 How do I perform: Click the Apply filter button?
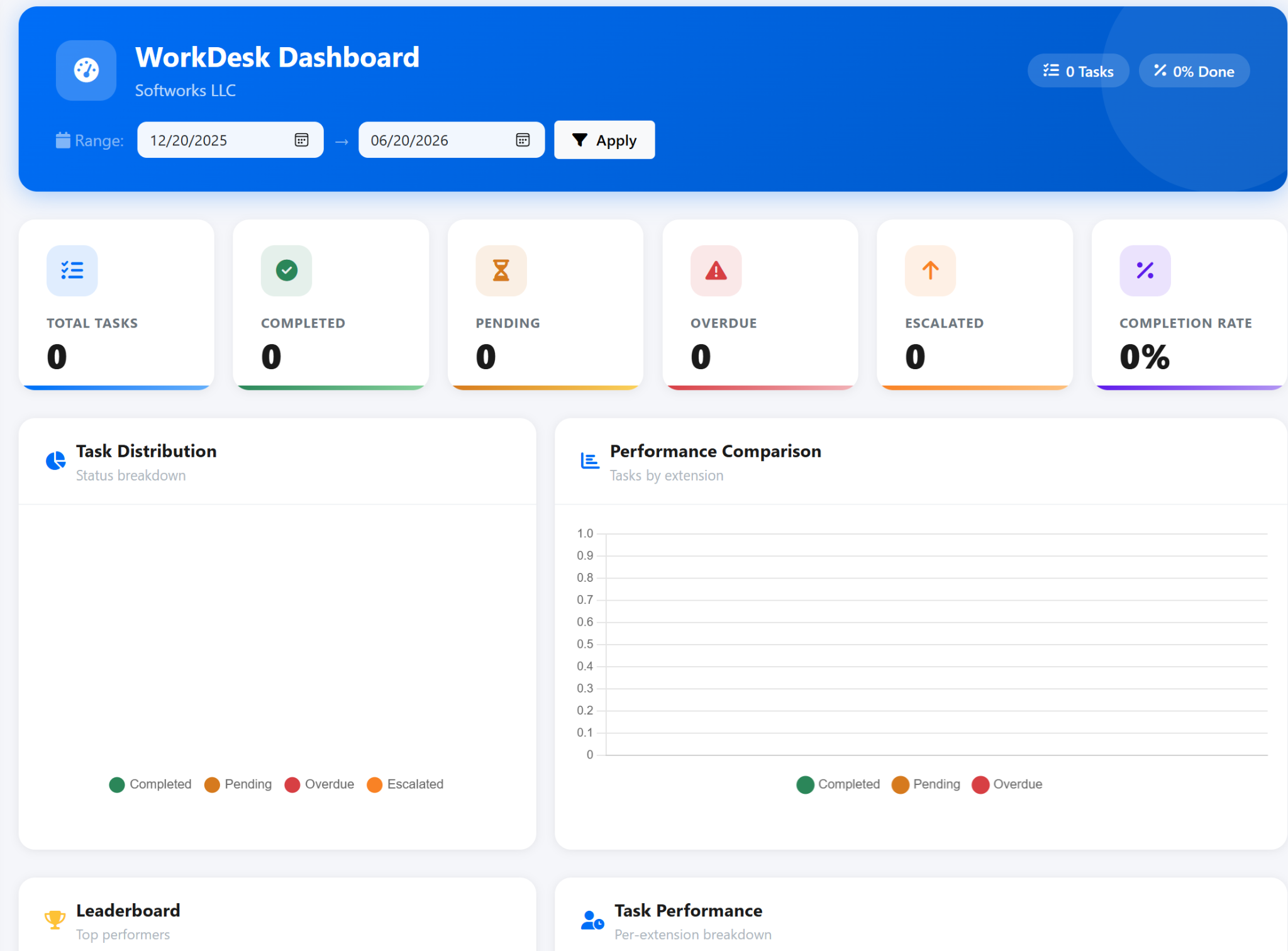tap(604, 140)
